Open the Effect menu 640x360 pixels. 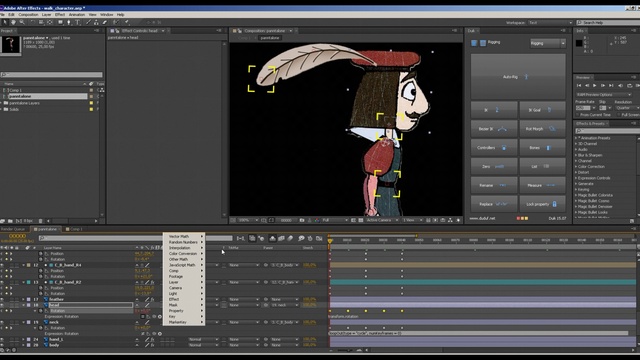pyautogui.click(x=60, y=15)
